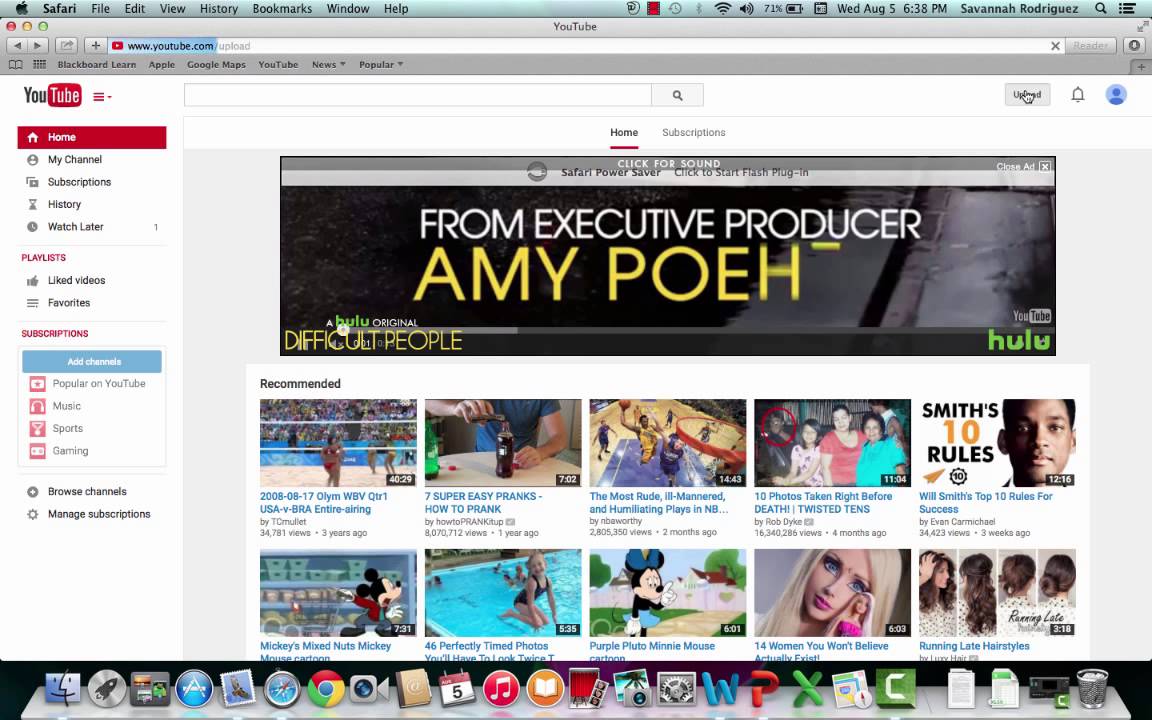Screen dimensions: 1152x720
Task: Open the Olym WBV USA-v-BRA video thumbnail
Action: 338,443
